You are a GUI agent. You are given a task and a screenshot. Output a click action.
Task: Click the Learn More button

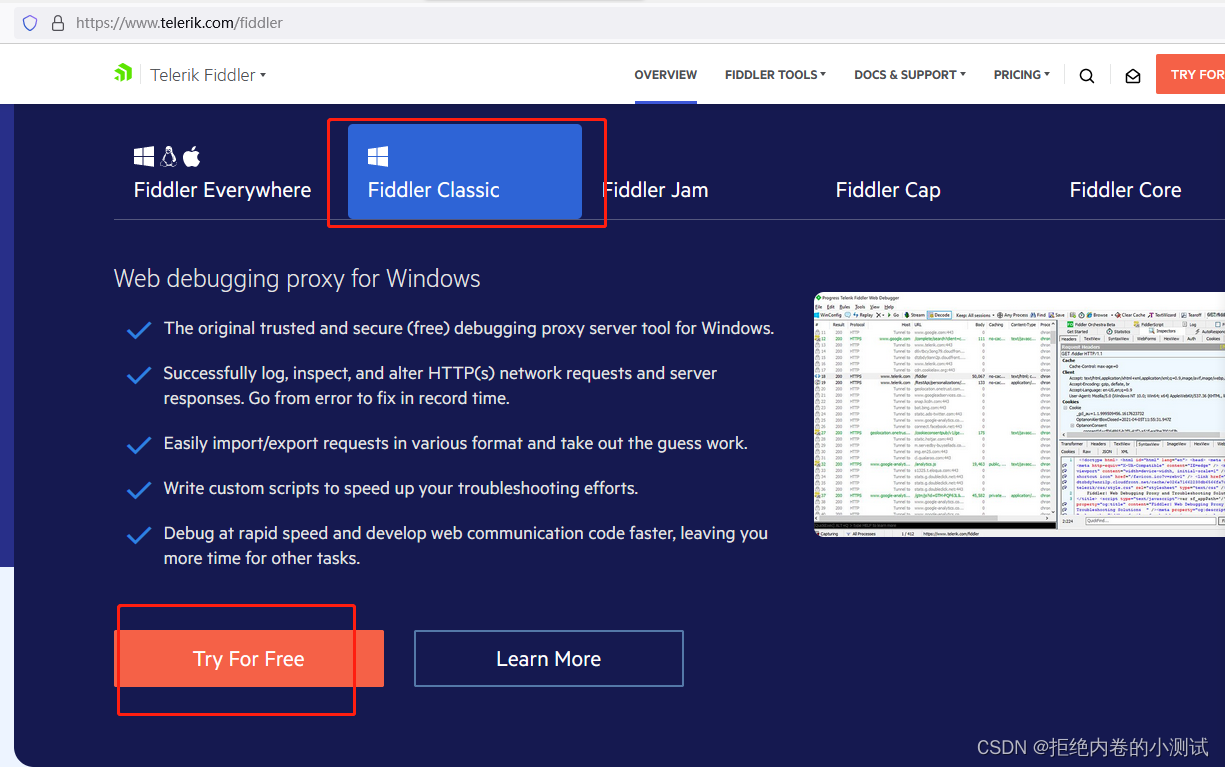[548, 658]
